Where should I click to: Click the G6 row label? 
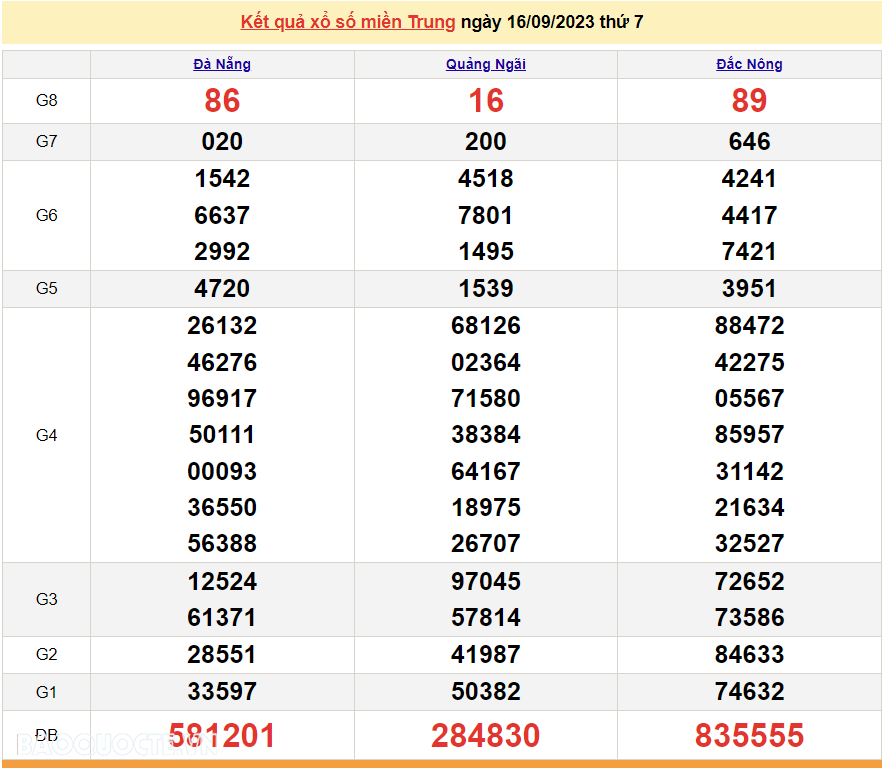click(x=47, y=215)
